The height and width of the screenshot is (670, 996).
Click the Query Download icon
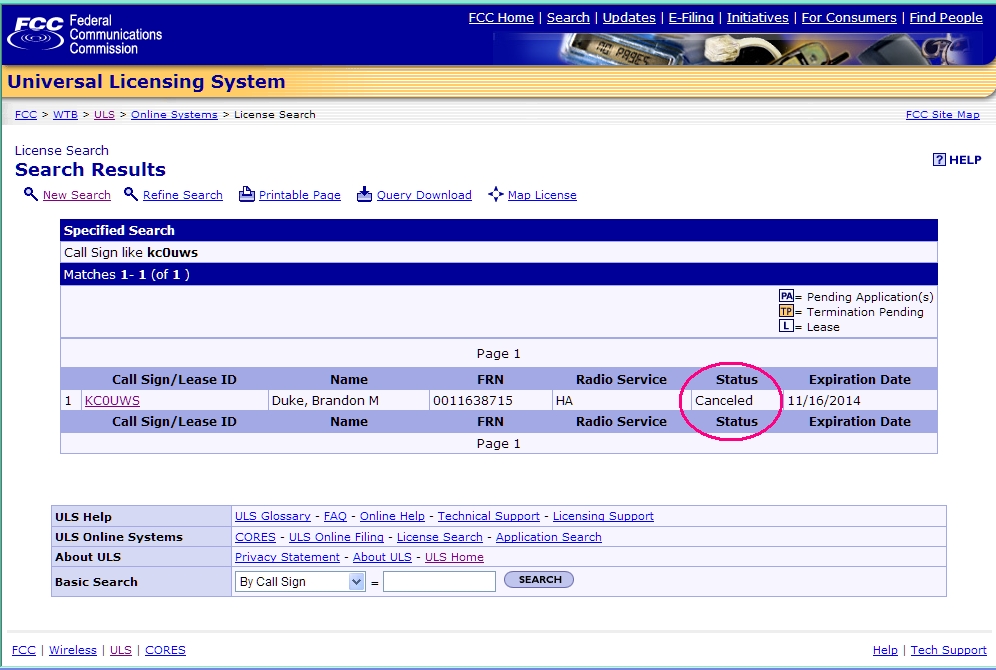pos(364,194)
